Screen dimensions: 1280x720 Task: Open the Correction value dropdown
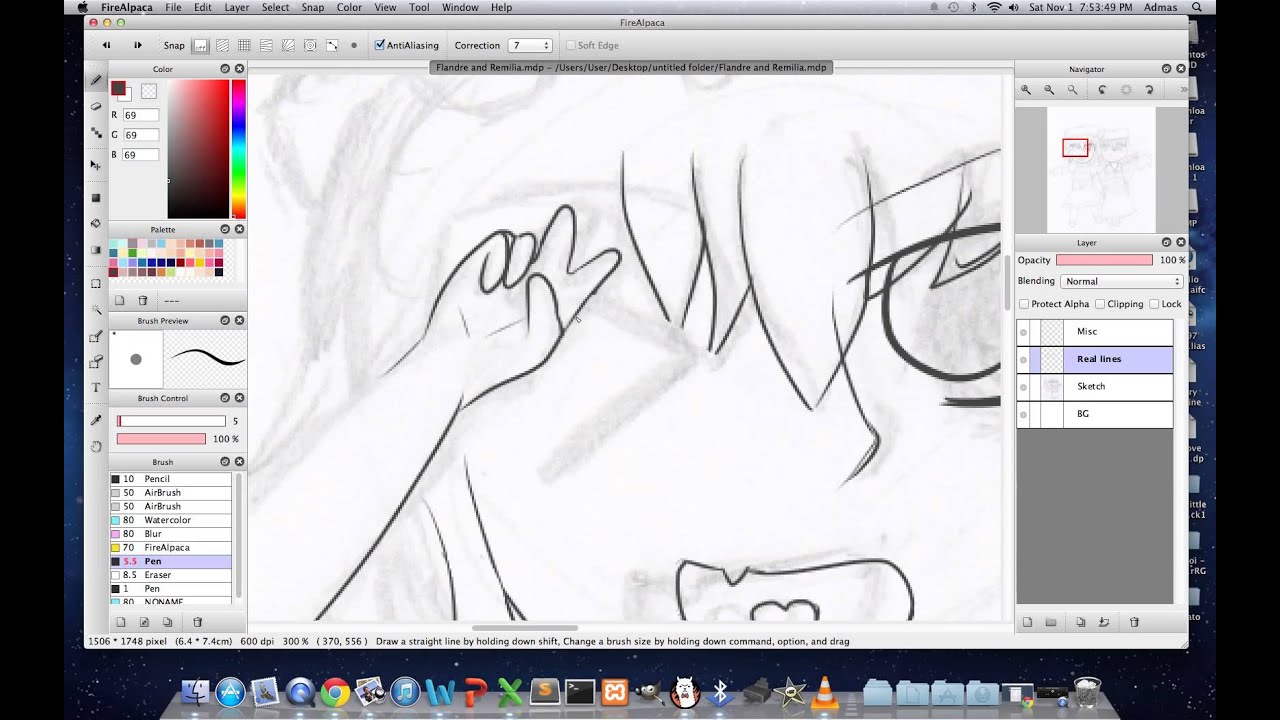530,45
